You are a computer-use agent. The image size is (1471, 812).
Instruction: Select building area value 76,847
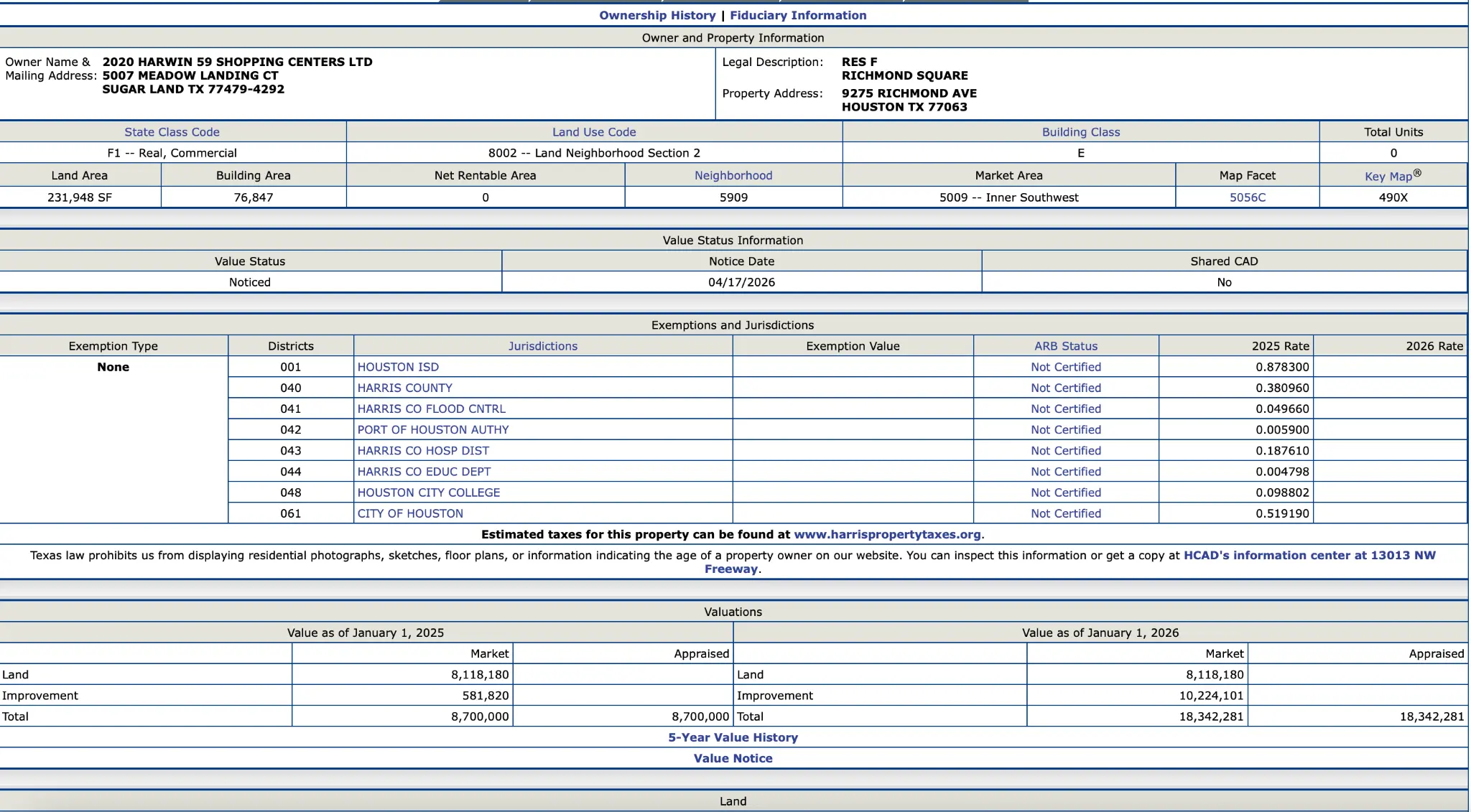click(253, 197)
